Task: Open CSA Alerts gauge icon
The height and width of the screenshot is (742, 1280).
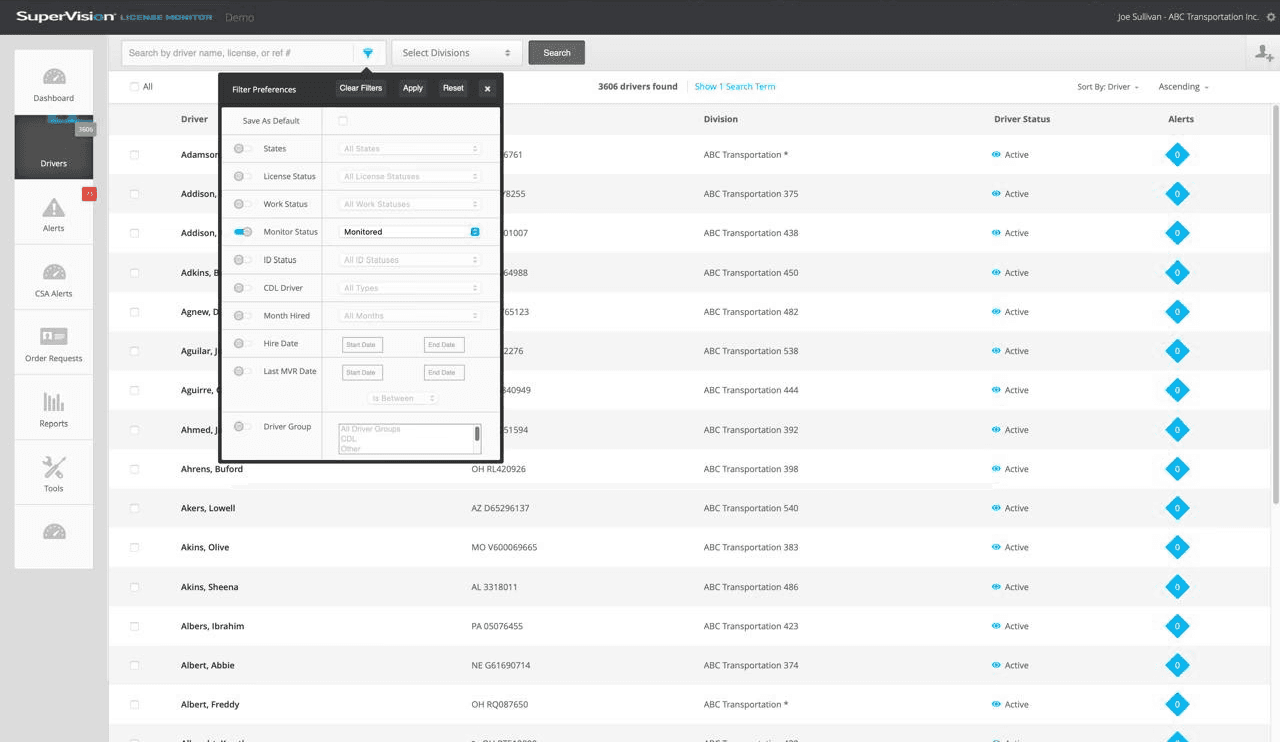Action: coord(54,272)
